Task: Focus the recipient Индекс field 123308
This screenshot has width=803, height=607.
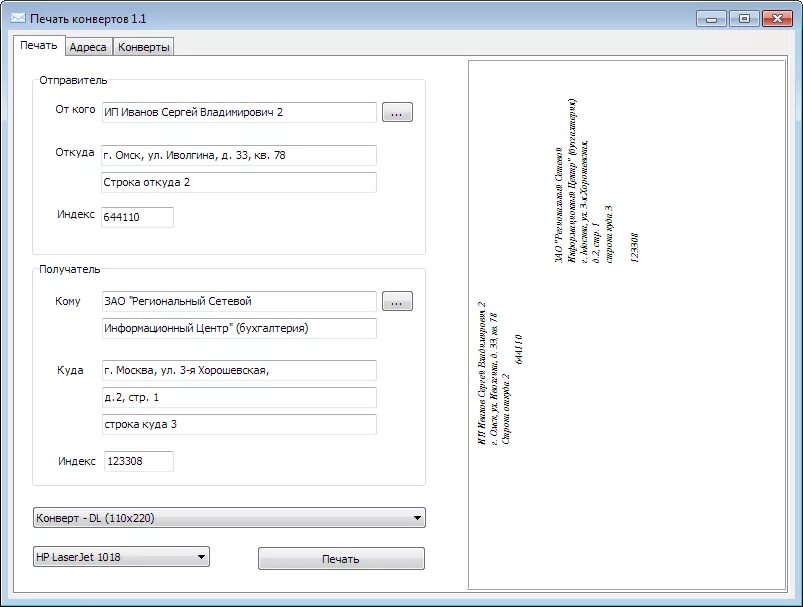Action: (139, 462)
